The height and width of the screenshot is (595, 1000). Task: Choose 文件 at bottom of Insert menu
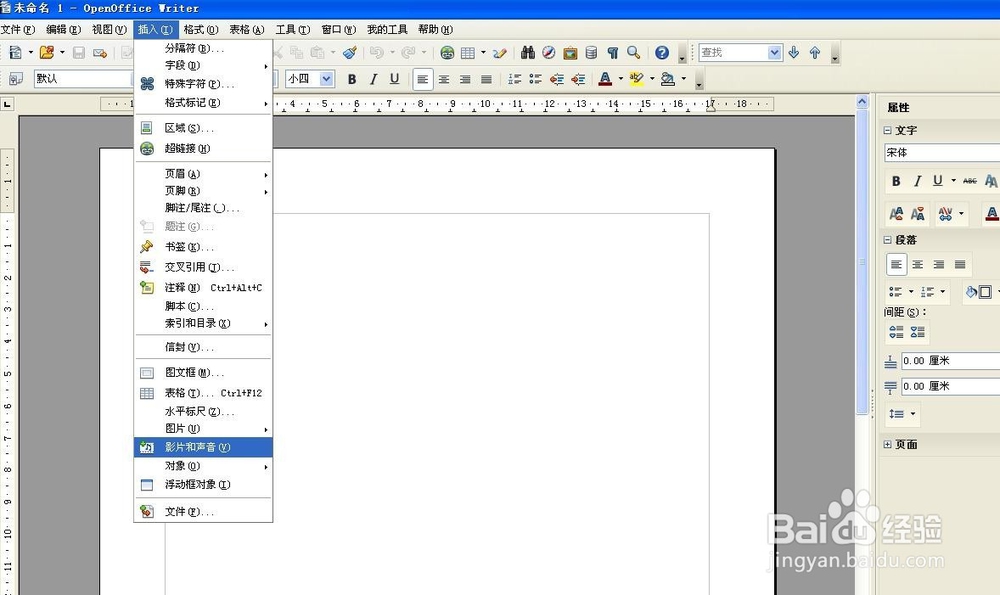click(x=203, y=511)
